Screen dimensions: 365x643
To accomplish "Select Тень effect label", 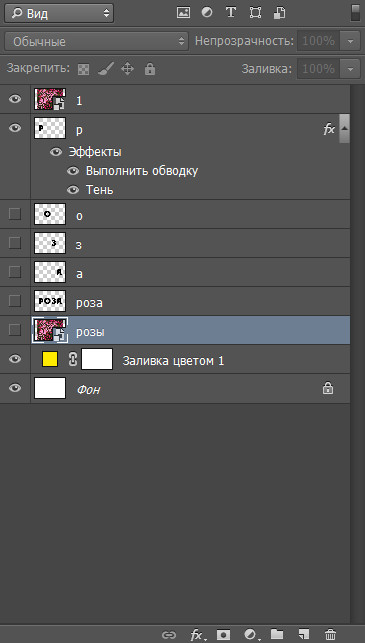I will pyautogui.click(x=100, y=190).
